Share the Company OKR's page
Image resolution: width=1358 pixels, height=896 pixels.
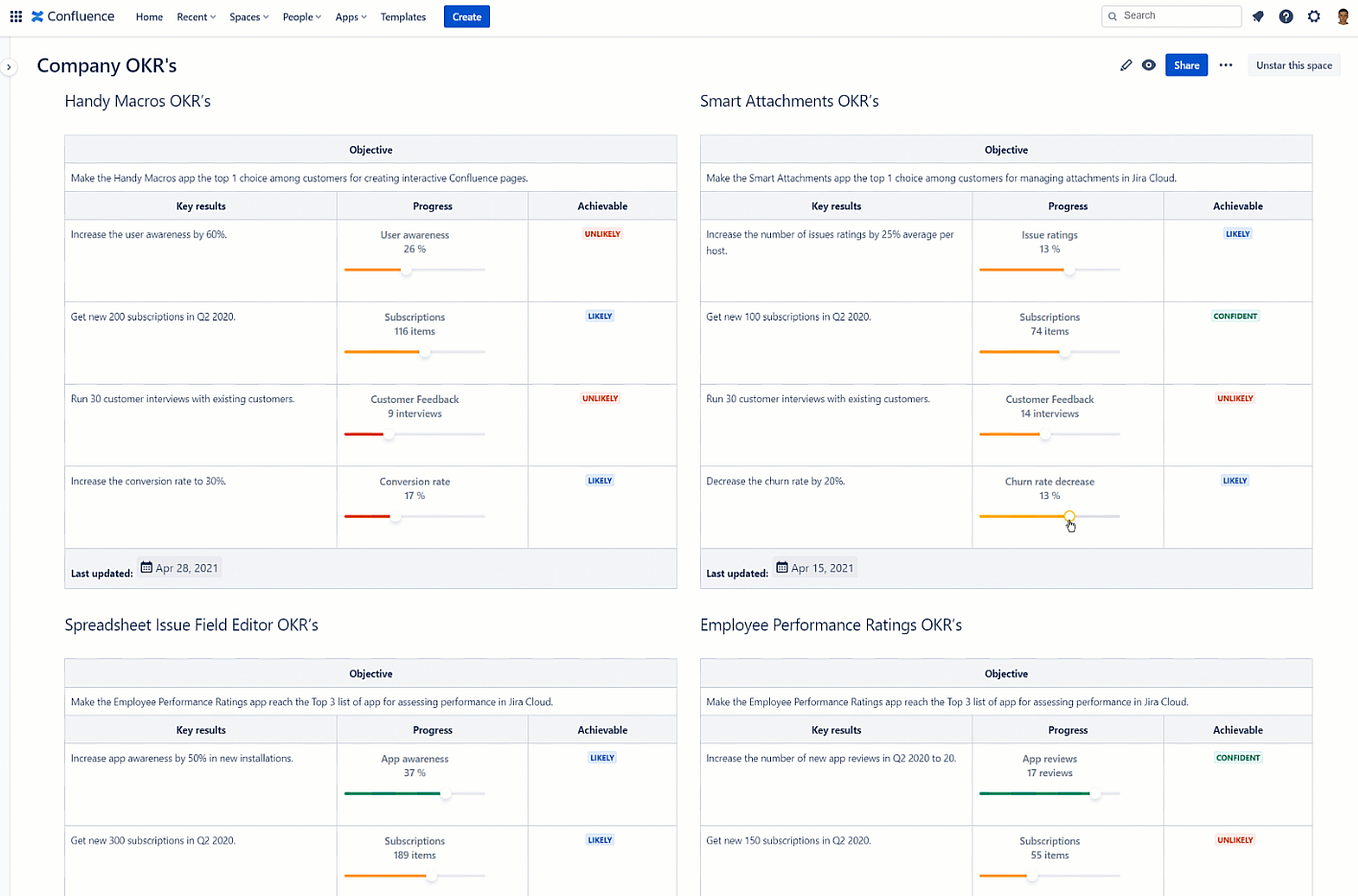click(1186, 64)
